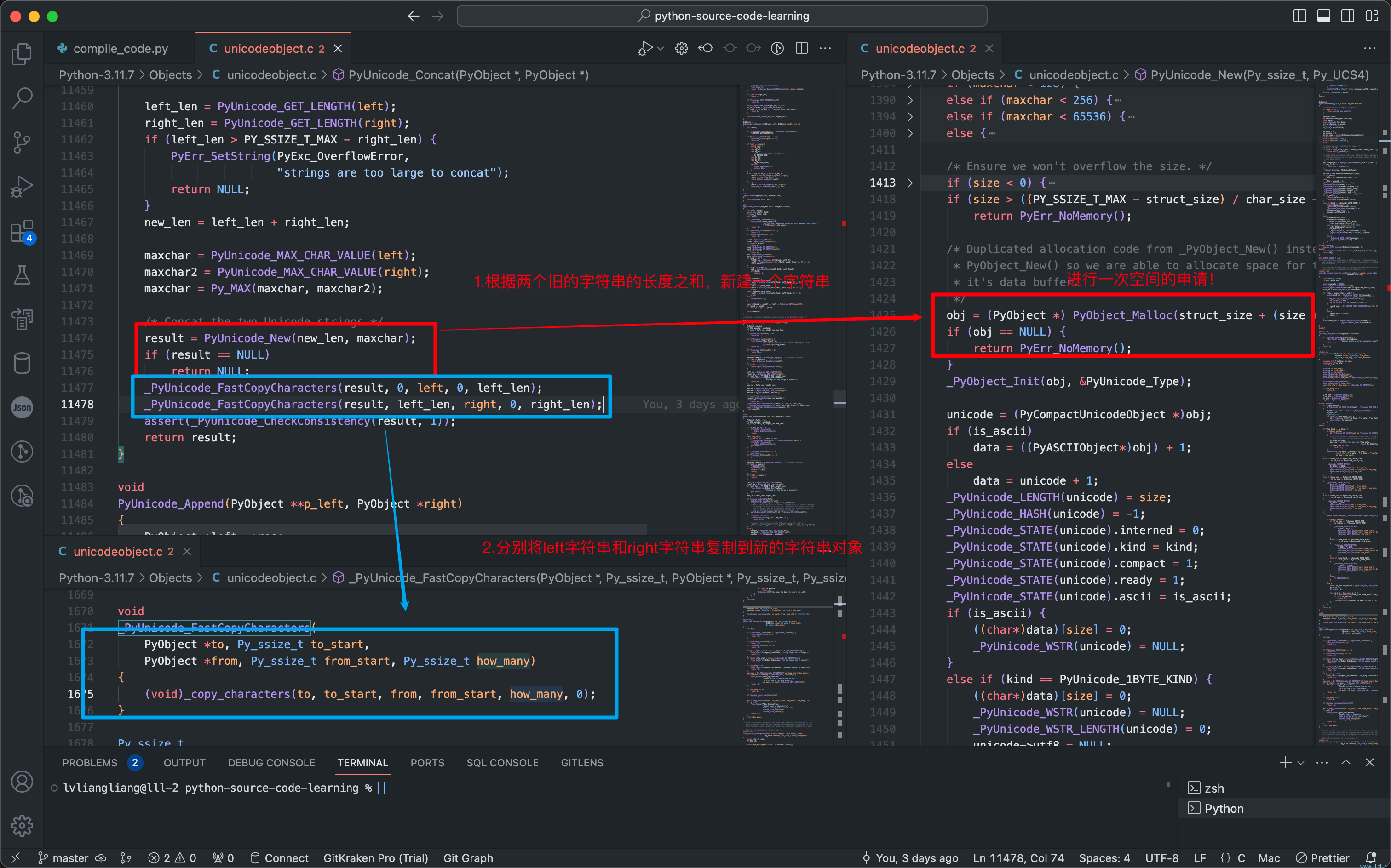Create a new terminal with plus button
This screenshot has width=1391, height=868.
point(1285,762)
